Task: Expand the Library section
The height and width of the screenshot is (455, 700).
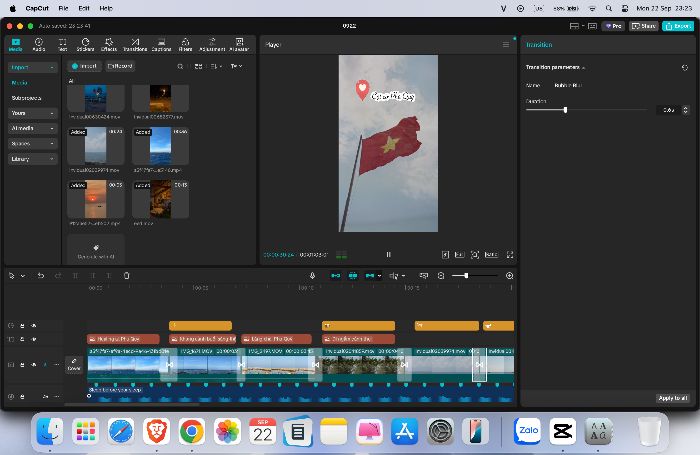Action: point(33,159)
